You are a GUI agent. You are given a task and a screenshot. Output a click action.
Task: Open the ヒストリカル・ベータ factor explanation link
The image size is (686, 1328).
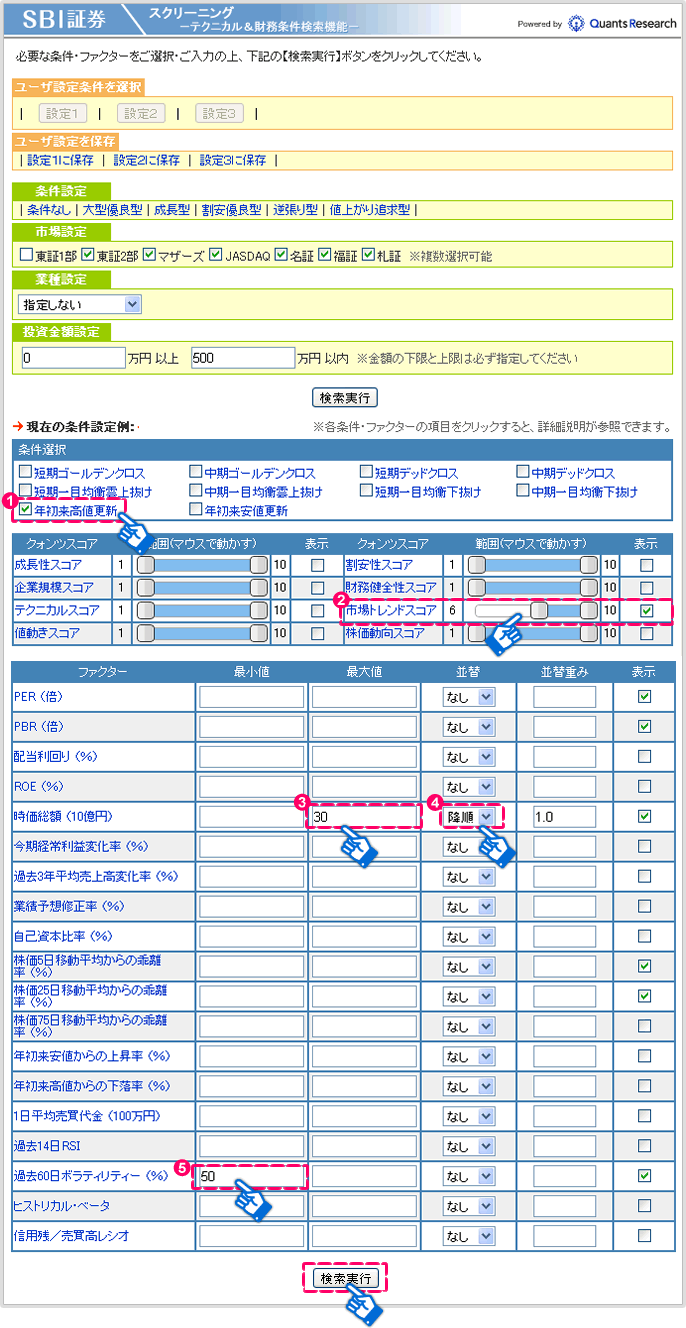click(x=61, y=1205)
